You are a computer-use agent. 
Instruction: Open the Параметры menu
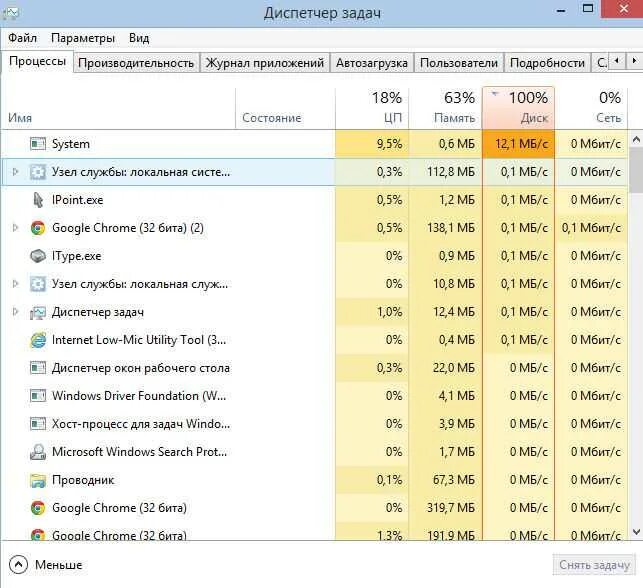(x=83, y=38)
